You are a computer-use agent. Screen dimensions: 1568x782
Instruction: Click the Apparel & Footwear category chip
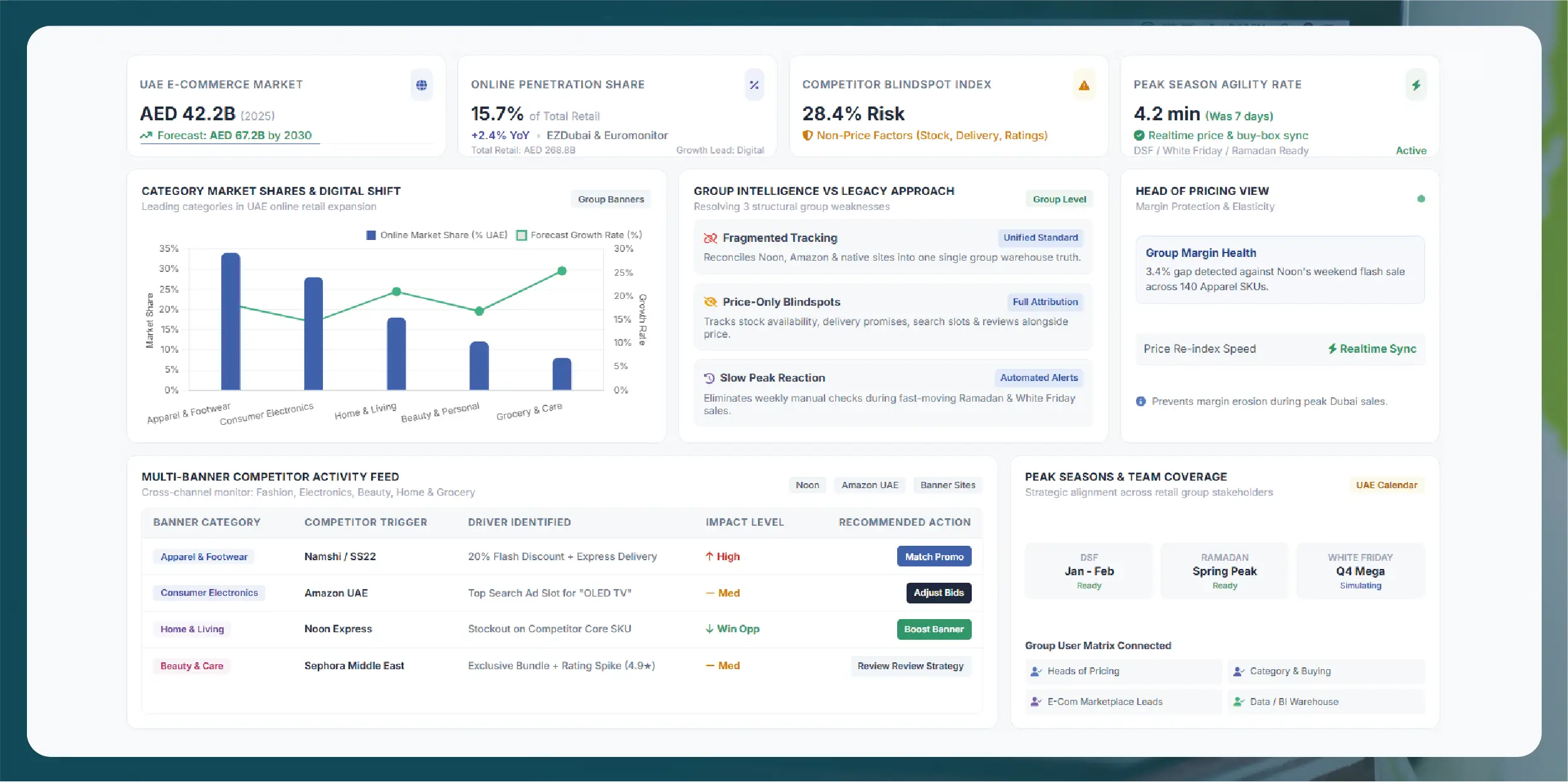[204, 557]
